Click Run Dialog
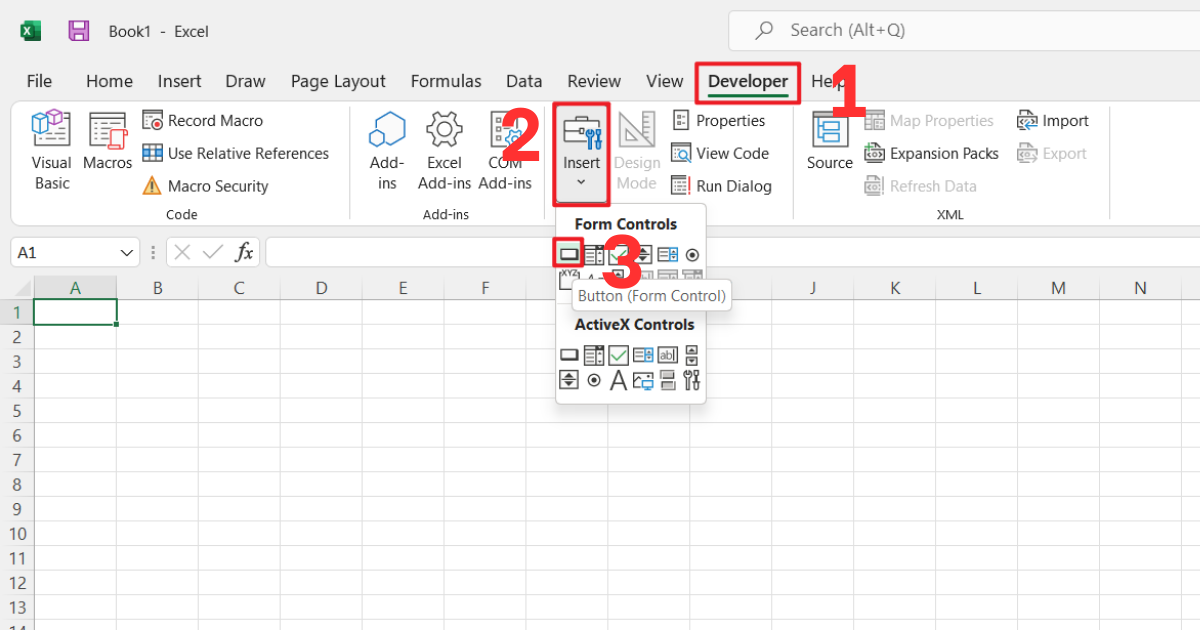The width and height of the screenshot is (1200, 630). pos(721,186)
